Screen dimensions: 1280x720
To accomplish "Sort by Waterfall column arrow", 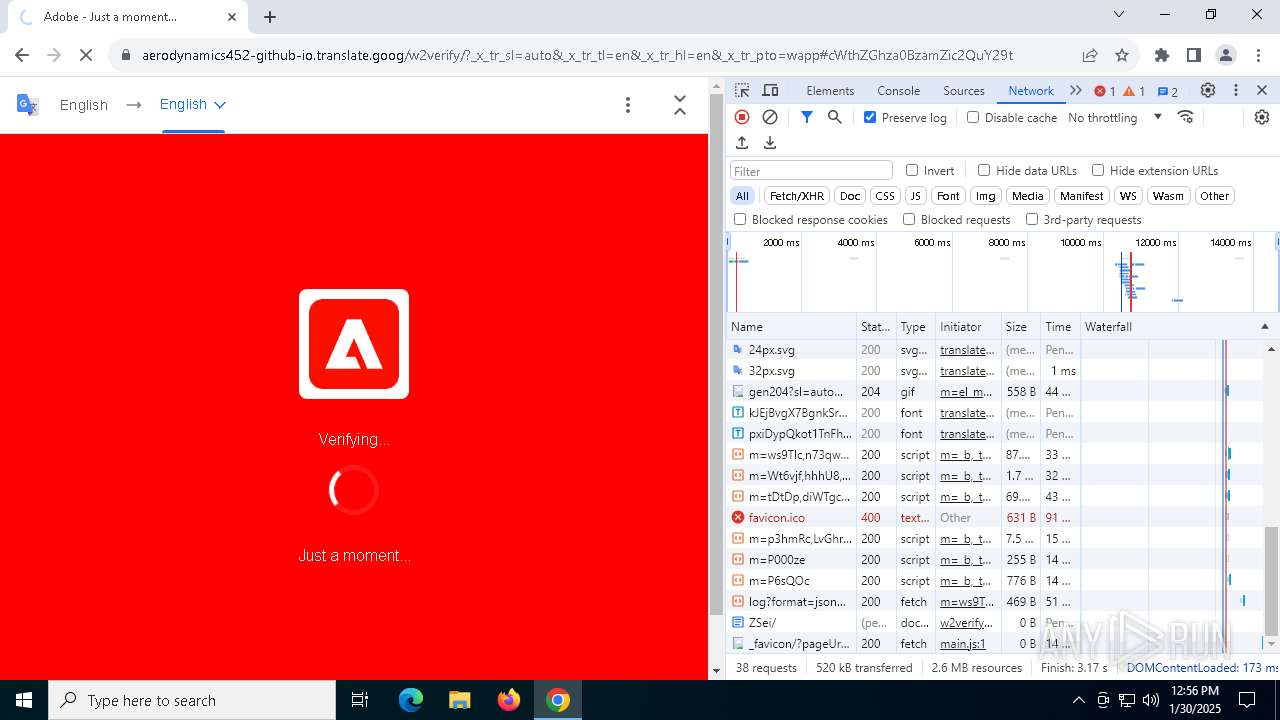I will pyautogui.click(x=1264, y=327).
